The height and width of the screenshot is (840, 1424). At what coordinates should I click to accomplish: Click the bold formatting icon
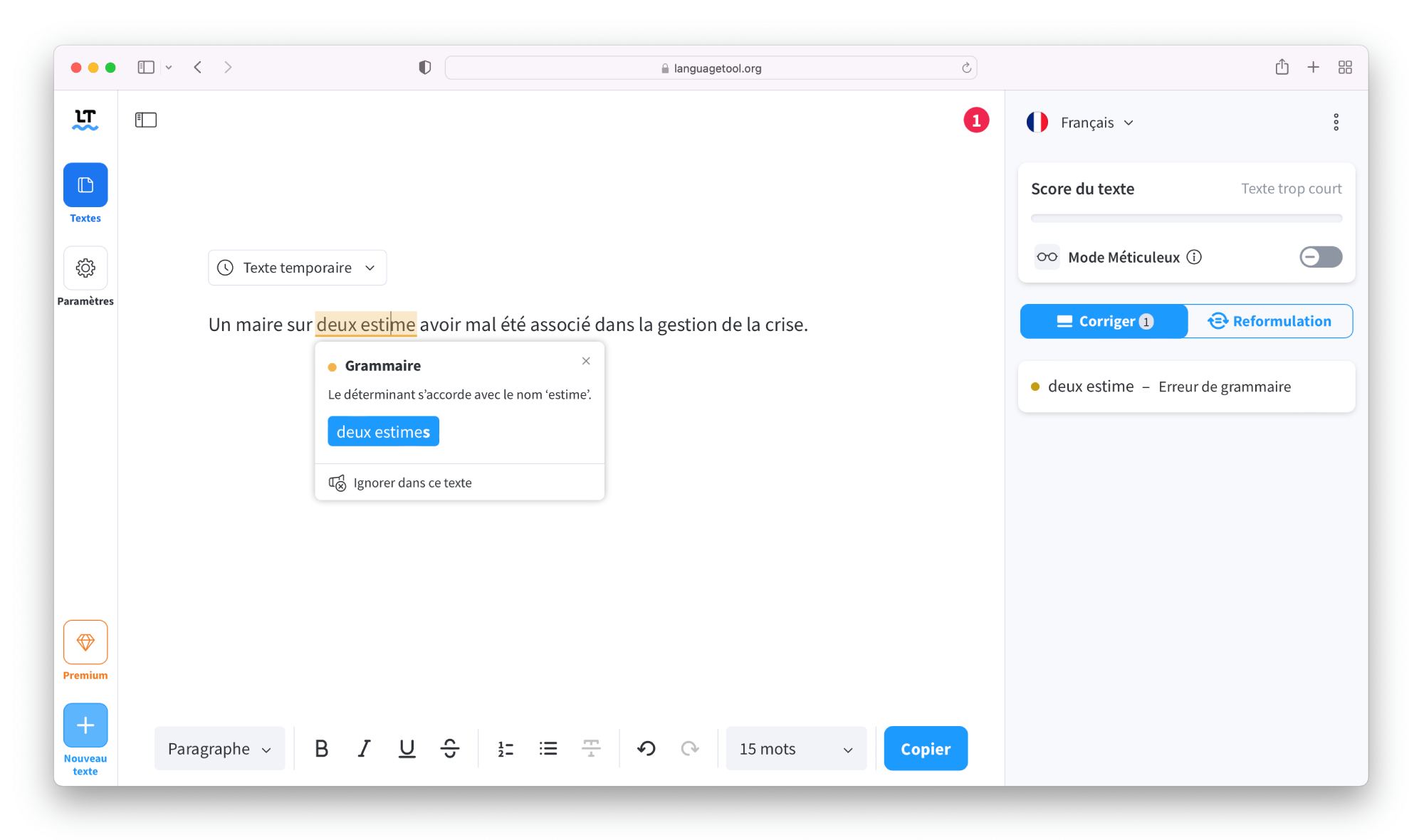322,748
